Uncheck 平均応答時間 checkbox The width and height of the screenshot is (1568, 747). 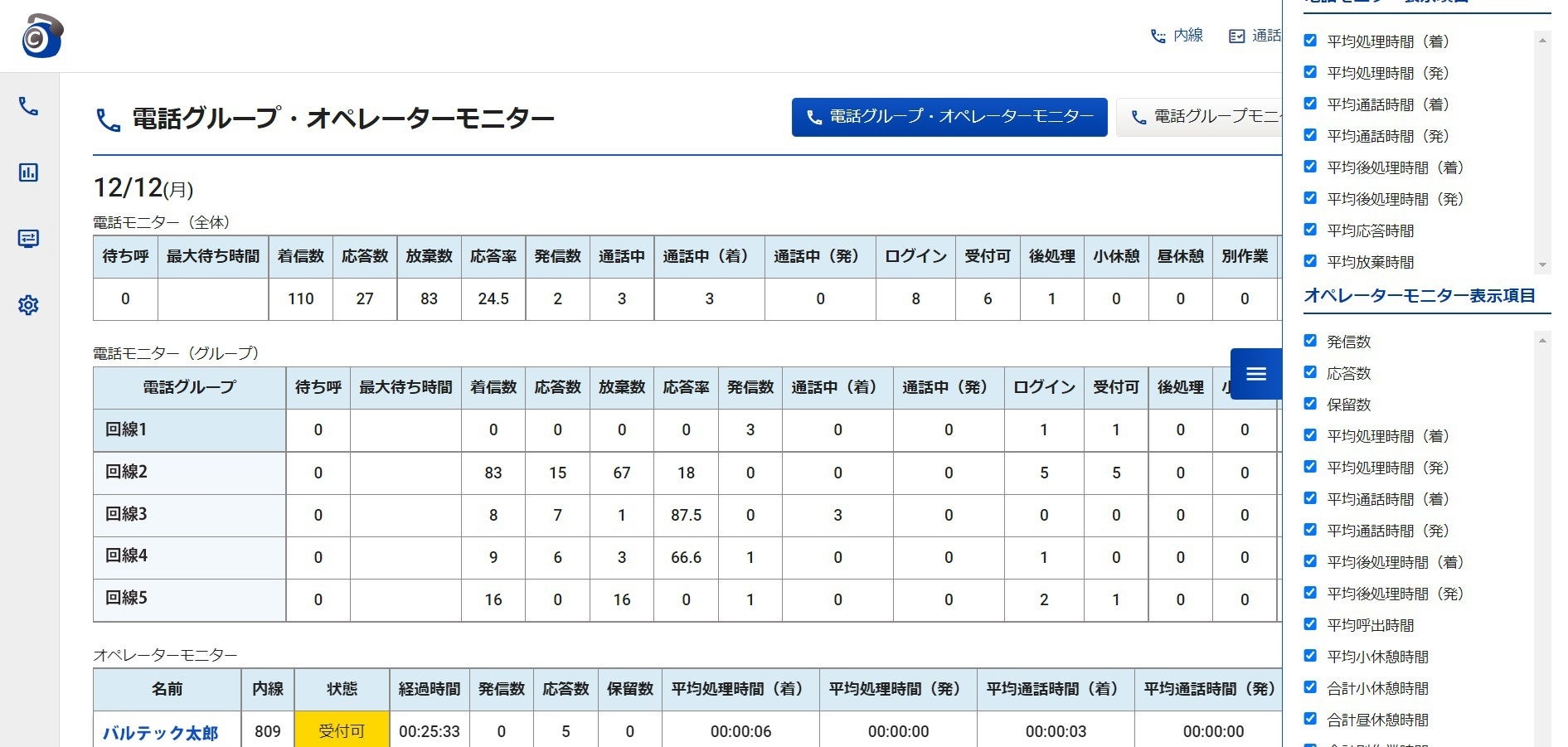[1310, 229]
